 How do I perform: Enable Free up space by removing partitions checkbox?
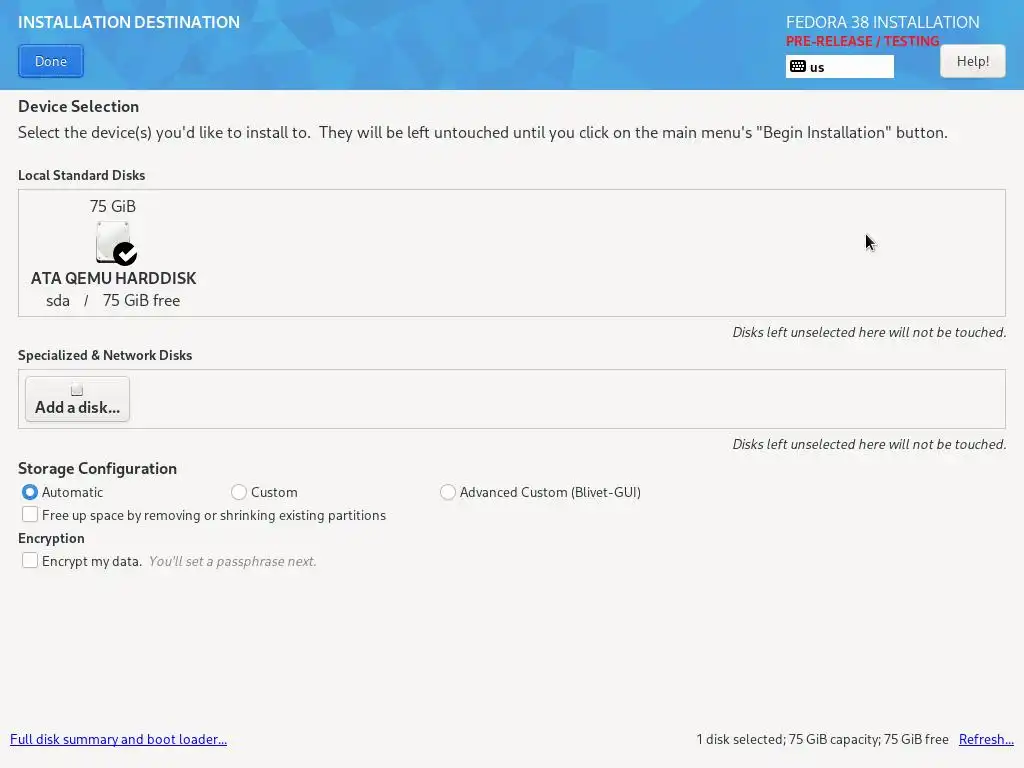click(29, 515)
